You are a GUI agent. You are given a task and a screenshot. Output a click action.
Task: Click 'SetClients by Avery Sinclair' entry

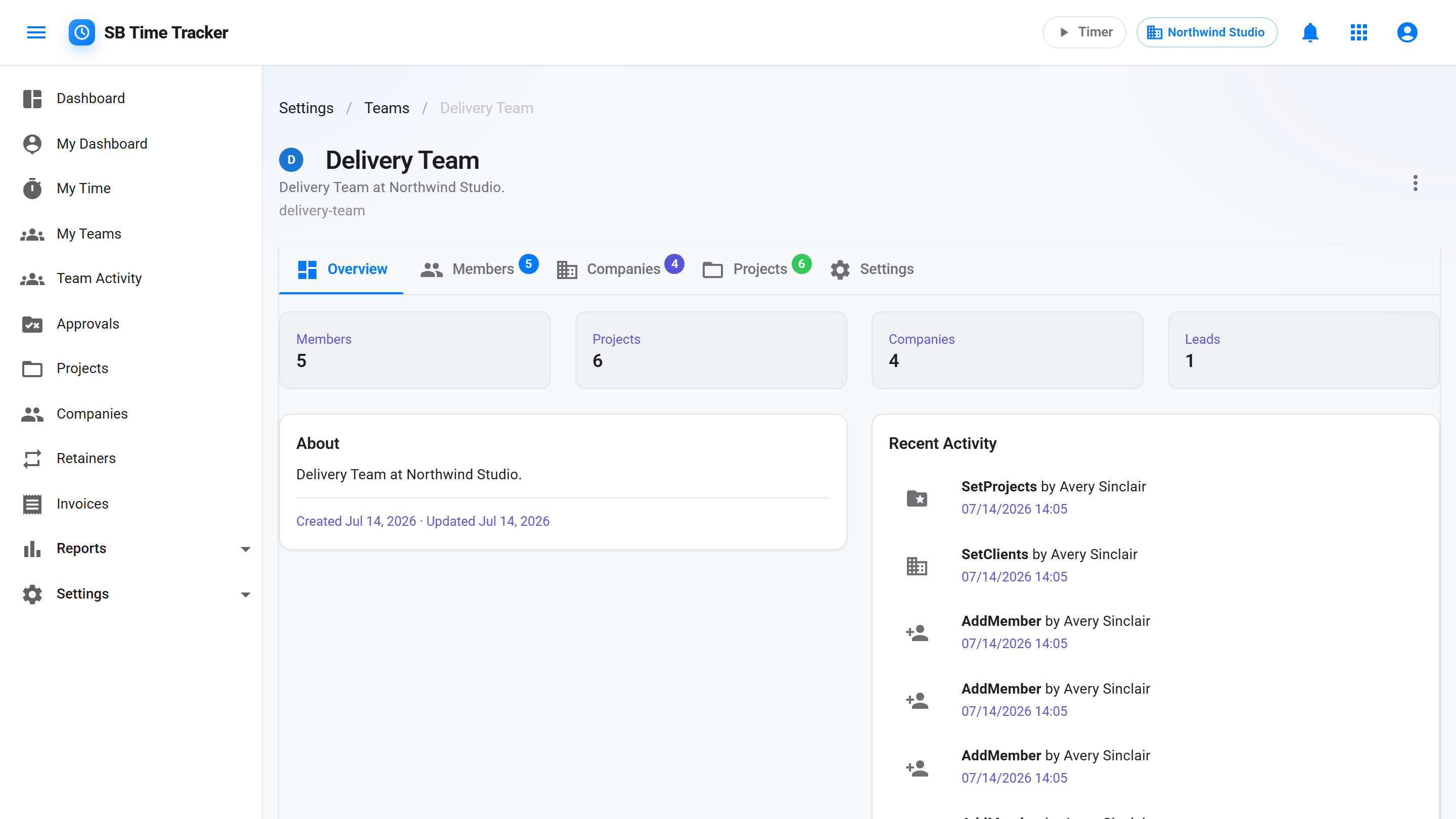point(1050,555)
